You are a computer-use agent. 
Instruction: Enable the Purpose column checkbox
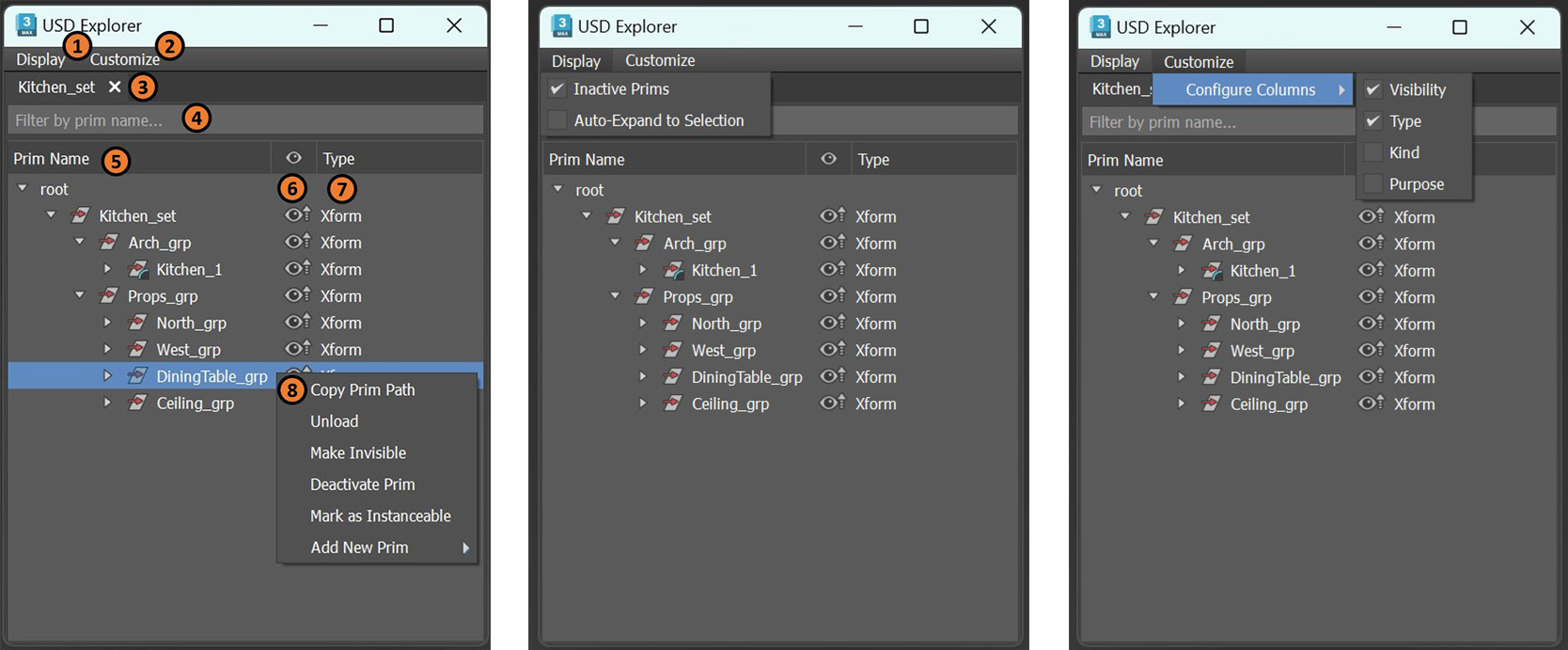tap(1373, 184)
